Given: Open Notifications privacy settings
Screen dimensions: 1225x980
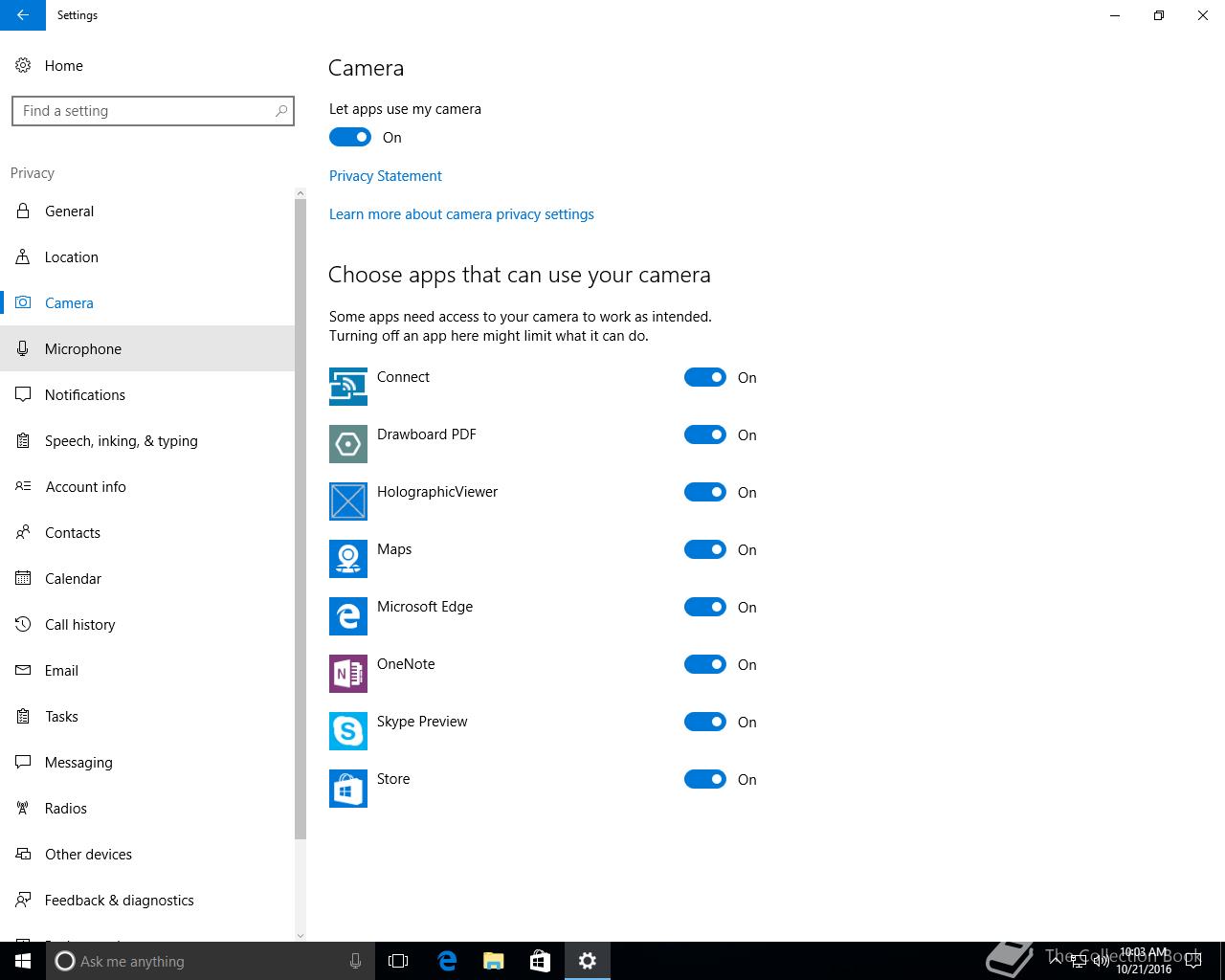Looking at the screenshot, I should (x=147, y=394).
